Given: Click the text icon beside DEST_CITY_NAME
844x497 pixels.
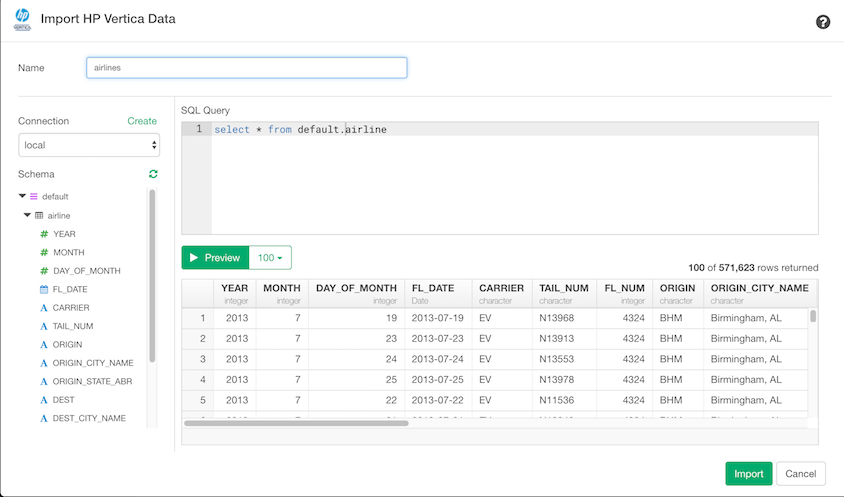Looking at the screenshot, I should 44,418.
